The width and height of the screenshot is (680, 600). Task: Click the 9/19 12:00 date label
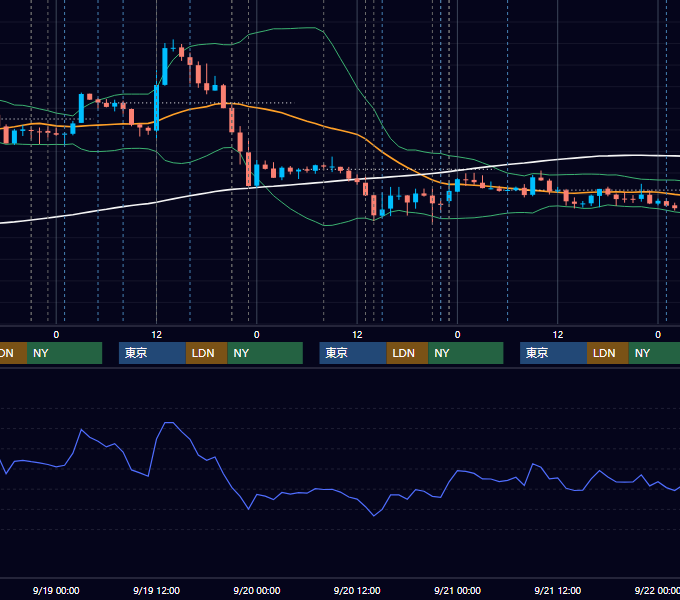pyautogui.click(x=156, y=590)
